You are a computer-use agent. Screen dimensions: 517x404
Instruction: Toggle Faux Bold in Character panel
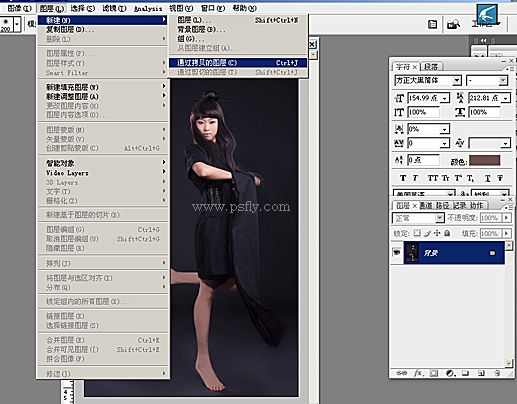tap(403, 178)
